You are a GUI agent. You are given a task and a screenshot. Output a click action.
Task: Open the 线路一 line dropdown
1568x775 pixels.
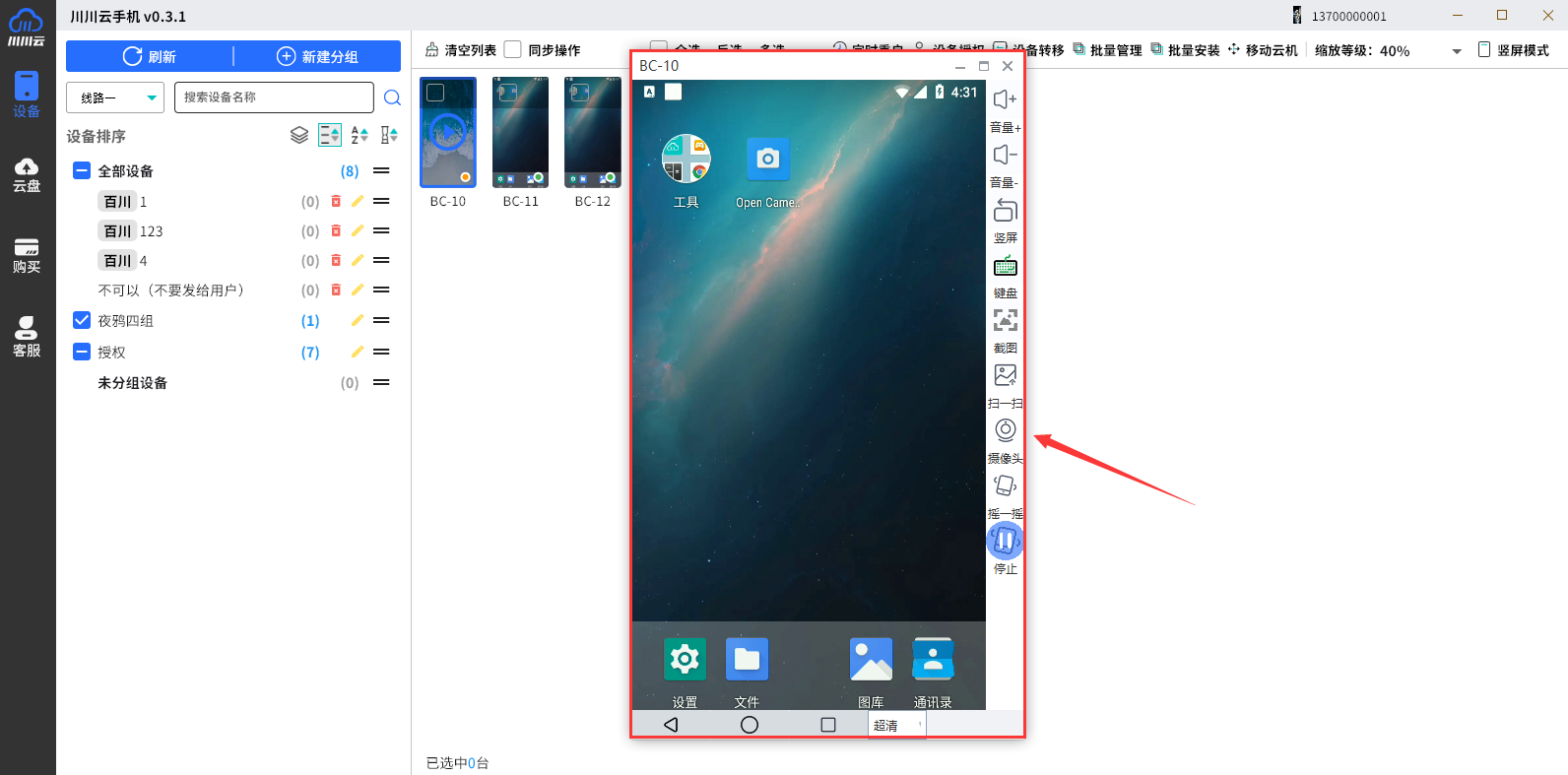[x=115, y=97]
